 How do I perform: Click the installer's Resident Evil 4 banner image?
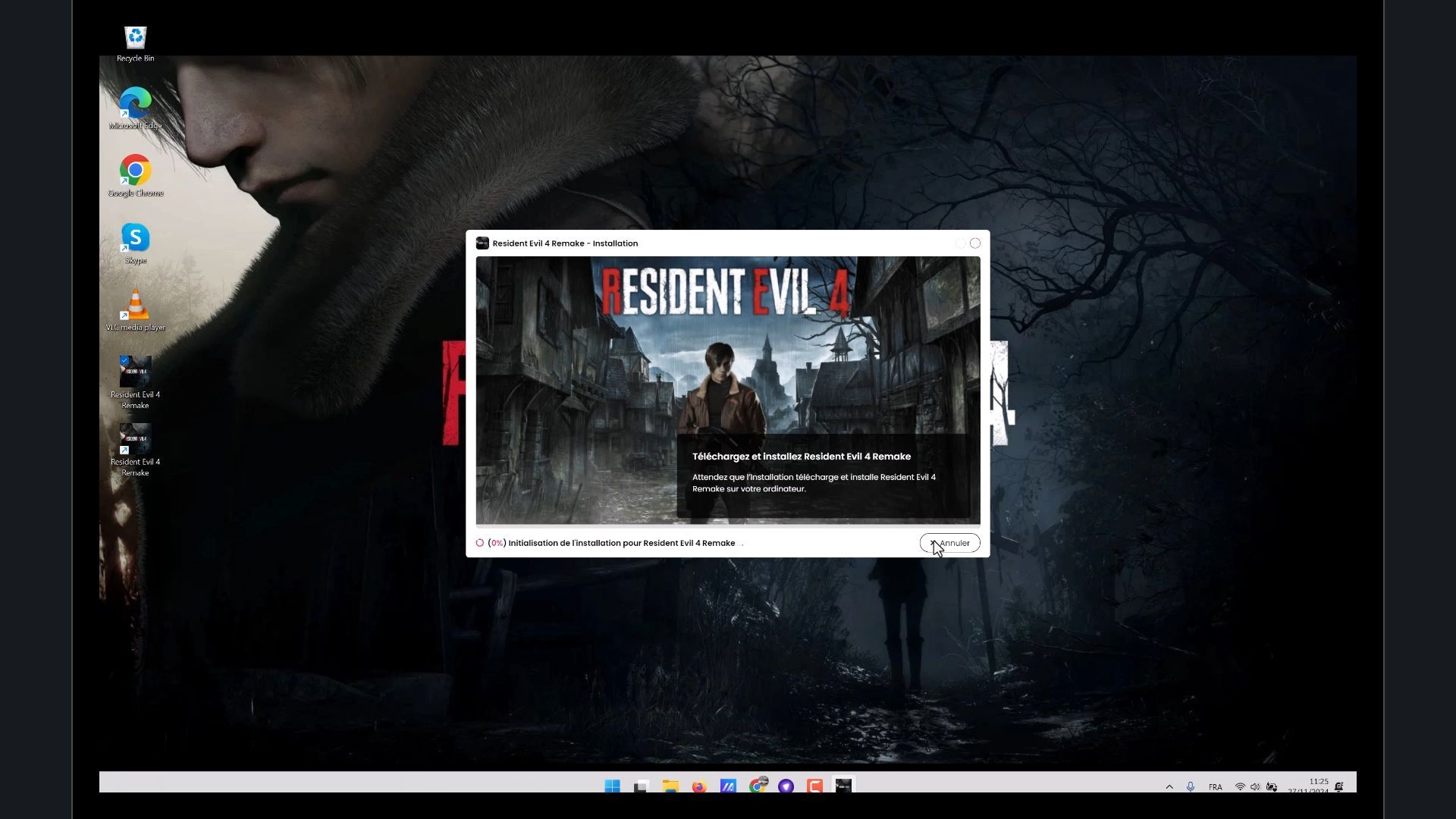tap(727, 390)
